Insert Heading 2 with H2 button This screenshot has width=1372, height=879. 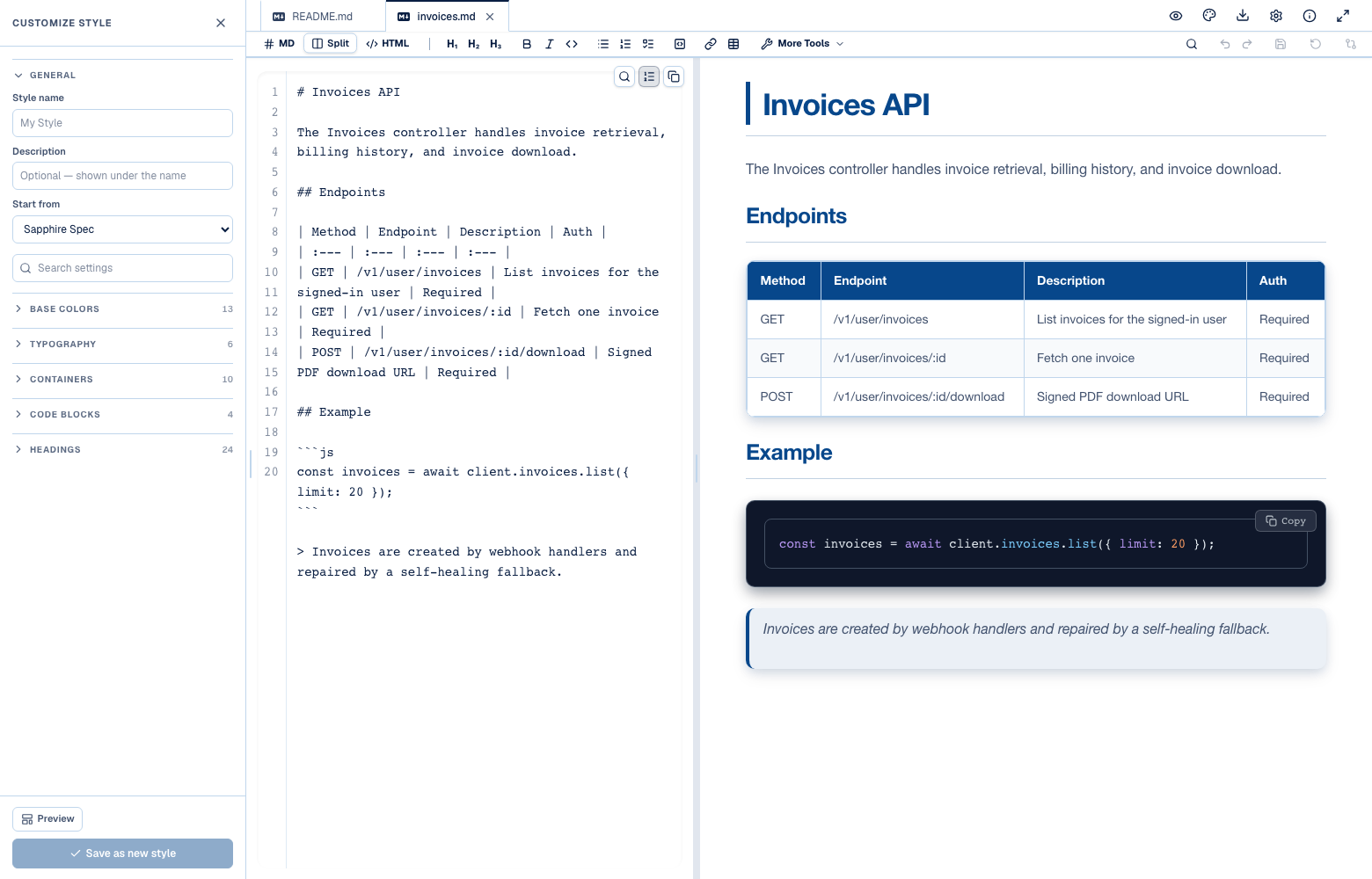click(x=474, y=44)
